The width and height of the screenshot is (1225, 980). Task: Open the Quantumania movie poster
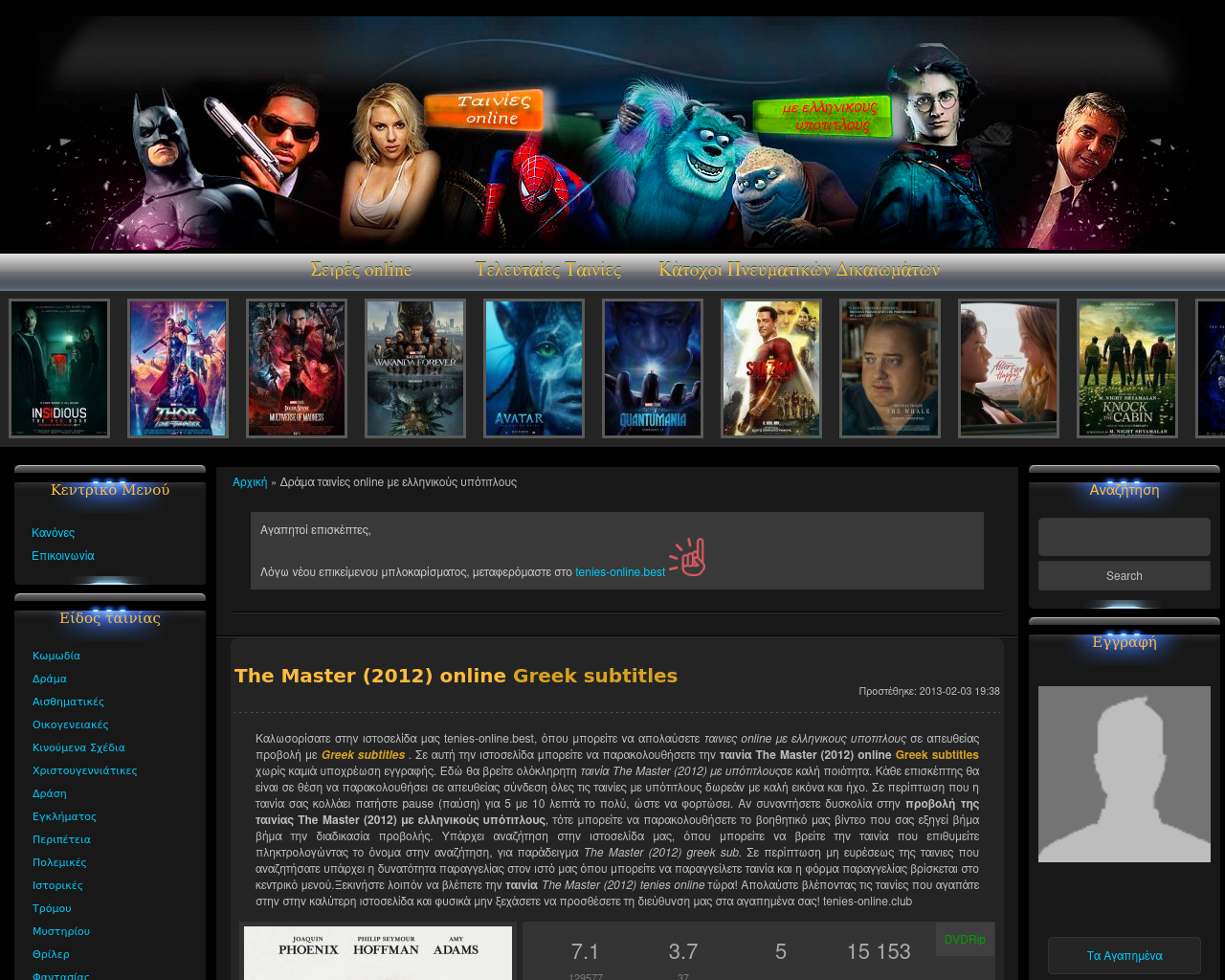(653, 368)
